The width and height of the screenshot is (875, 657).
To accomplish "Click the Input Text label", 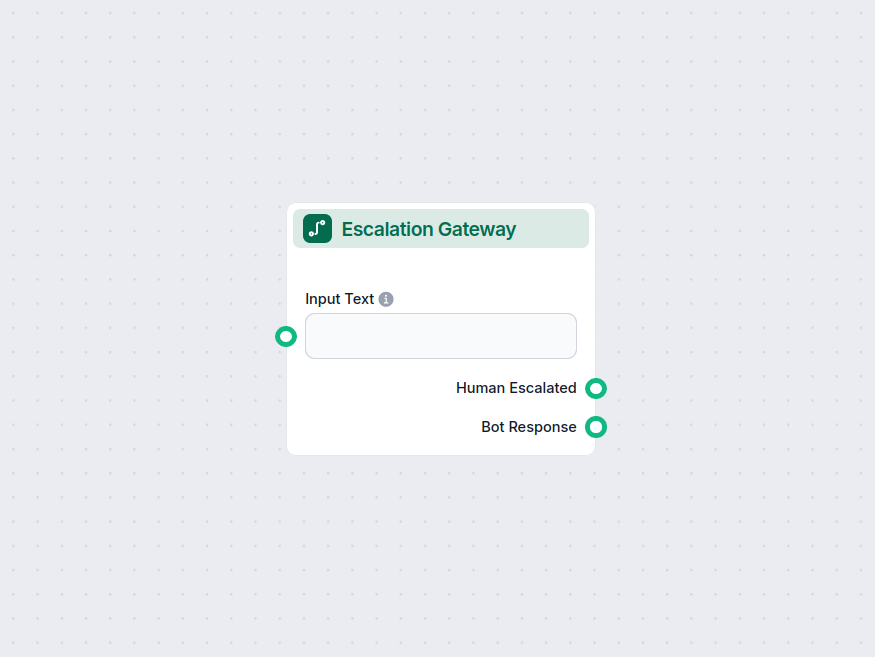I will pos(339,299).
